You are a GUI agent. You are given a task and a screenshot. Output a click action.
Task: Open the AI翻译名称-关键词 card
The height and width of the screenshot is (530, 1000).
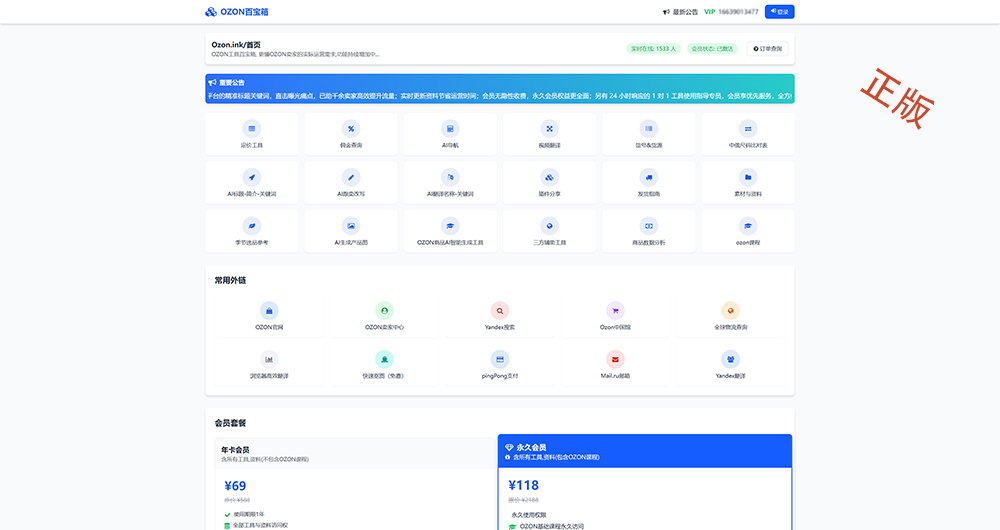point(450,182)
